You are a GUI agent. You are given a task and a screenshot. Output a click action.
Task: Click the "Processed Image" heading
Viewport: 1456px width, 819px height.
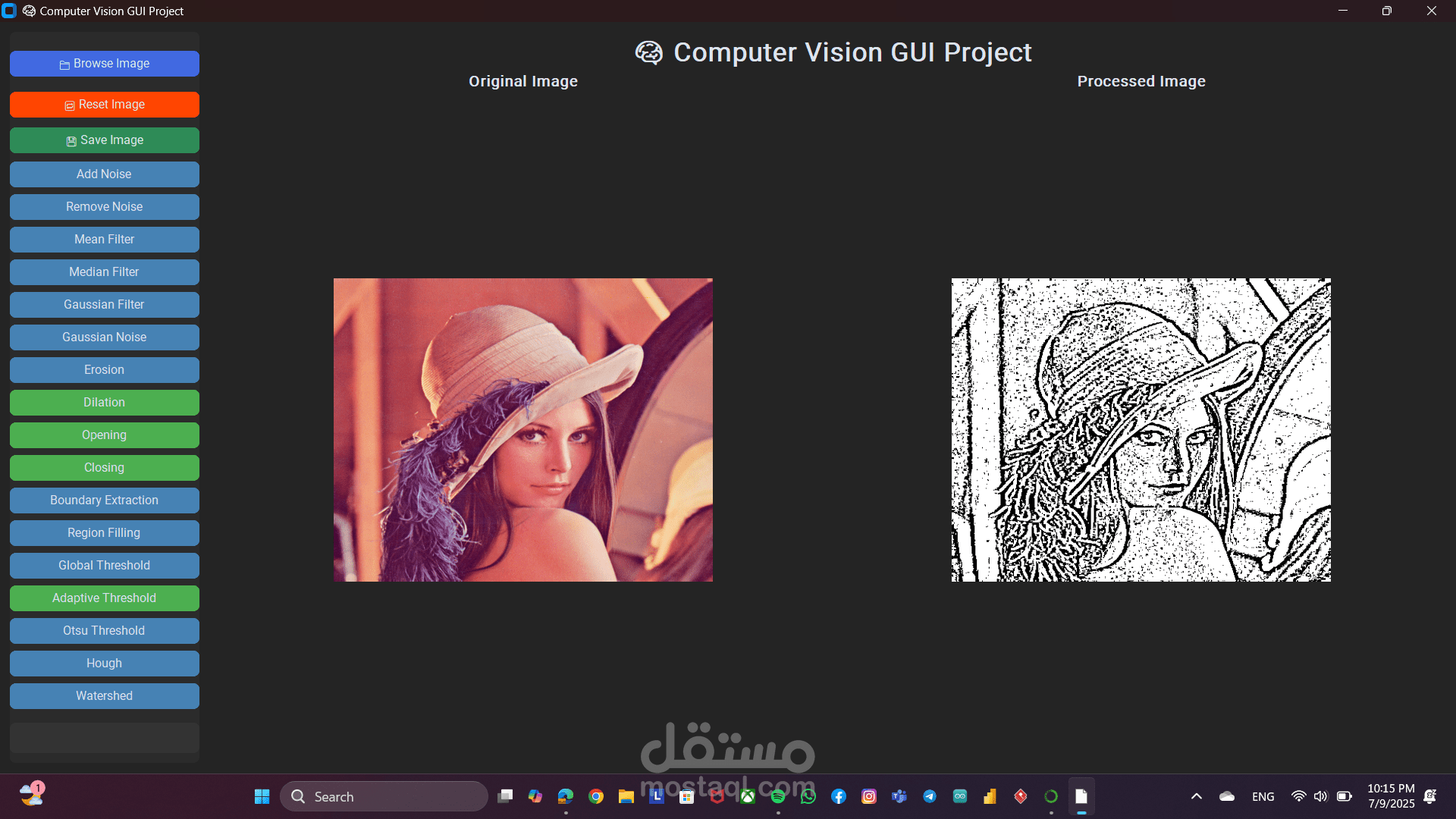point(1141,81)
